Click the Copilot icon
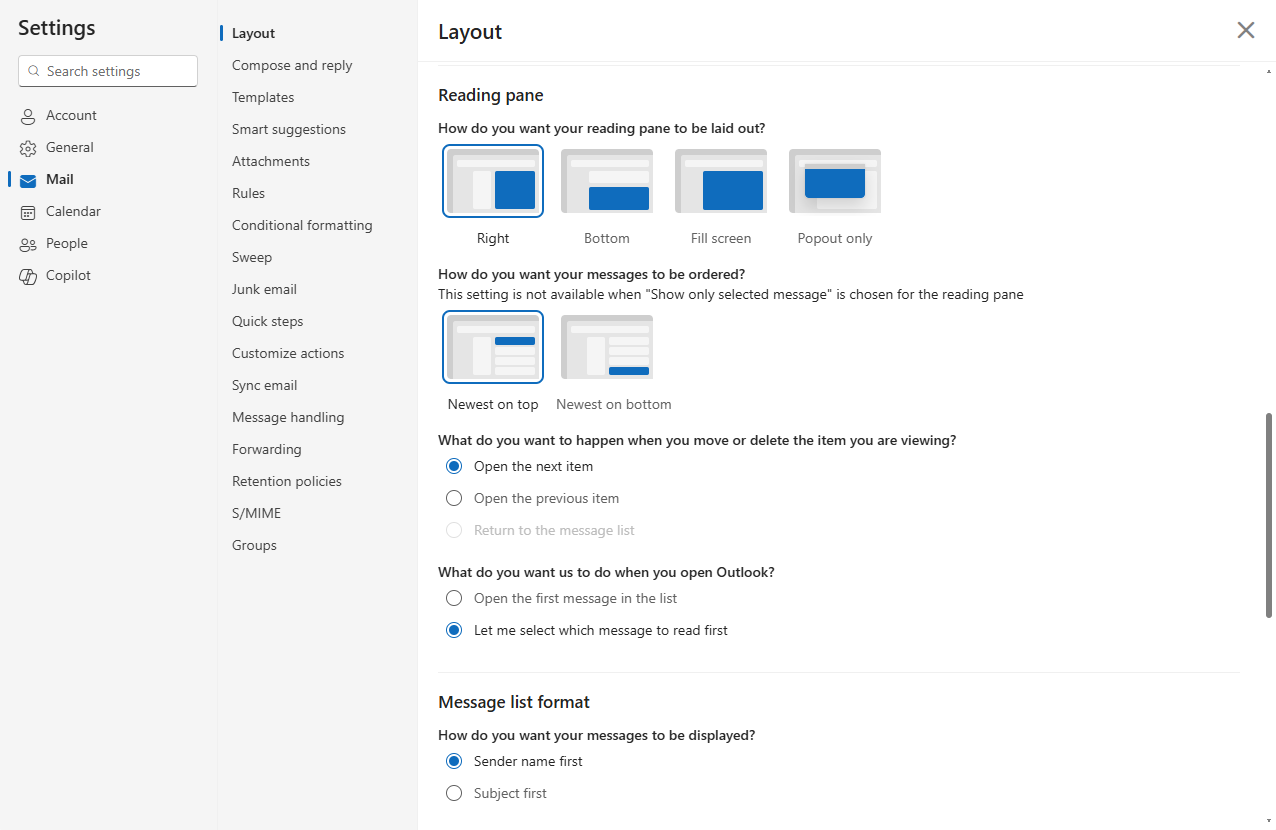 (x=28, y=276)
